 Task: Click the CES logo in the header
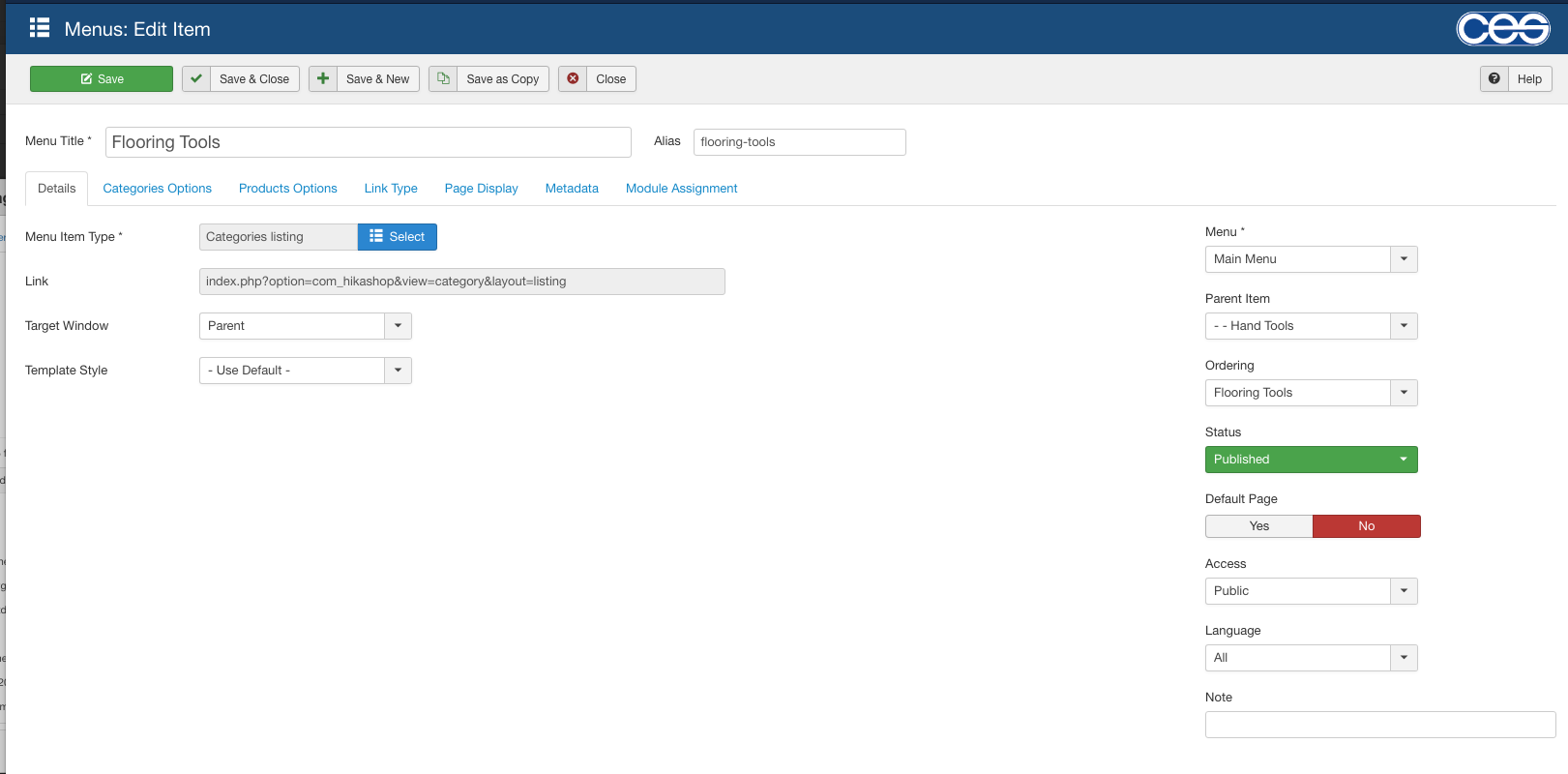pyautogui.click(x=1503, y=28)
